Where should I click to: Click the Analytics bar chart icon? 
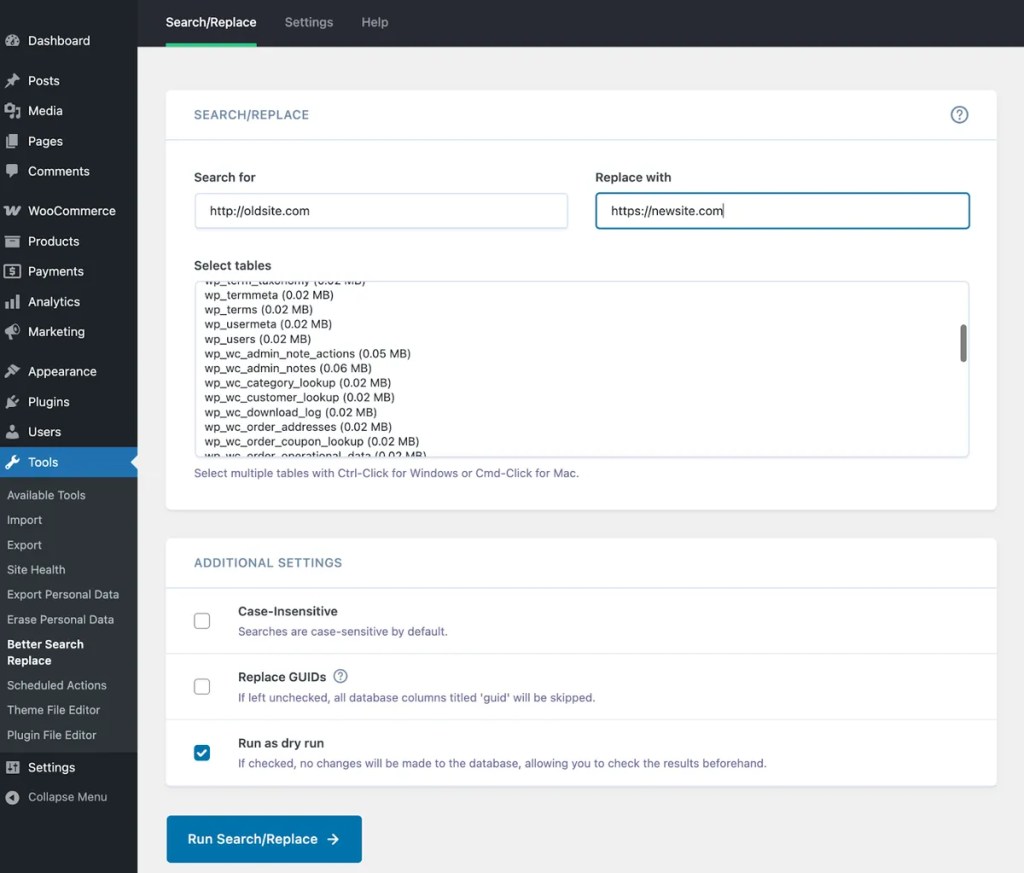[12, 302]
